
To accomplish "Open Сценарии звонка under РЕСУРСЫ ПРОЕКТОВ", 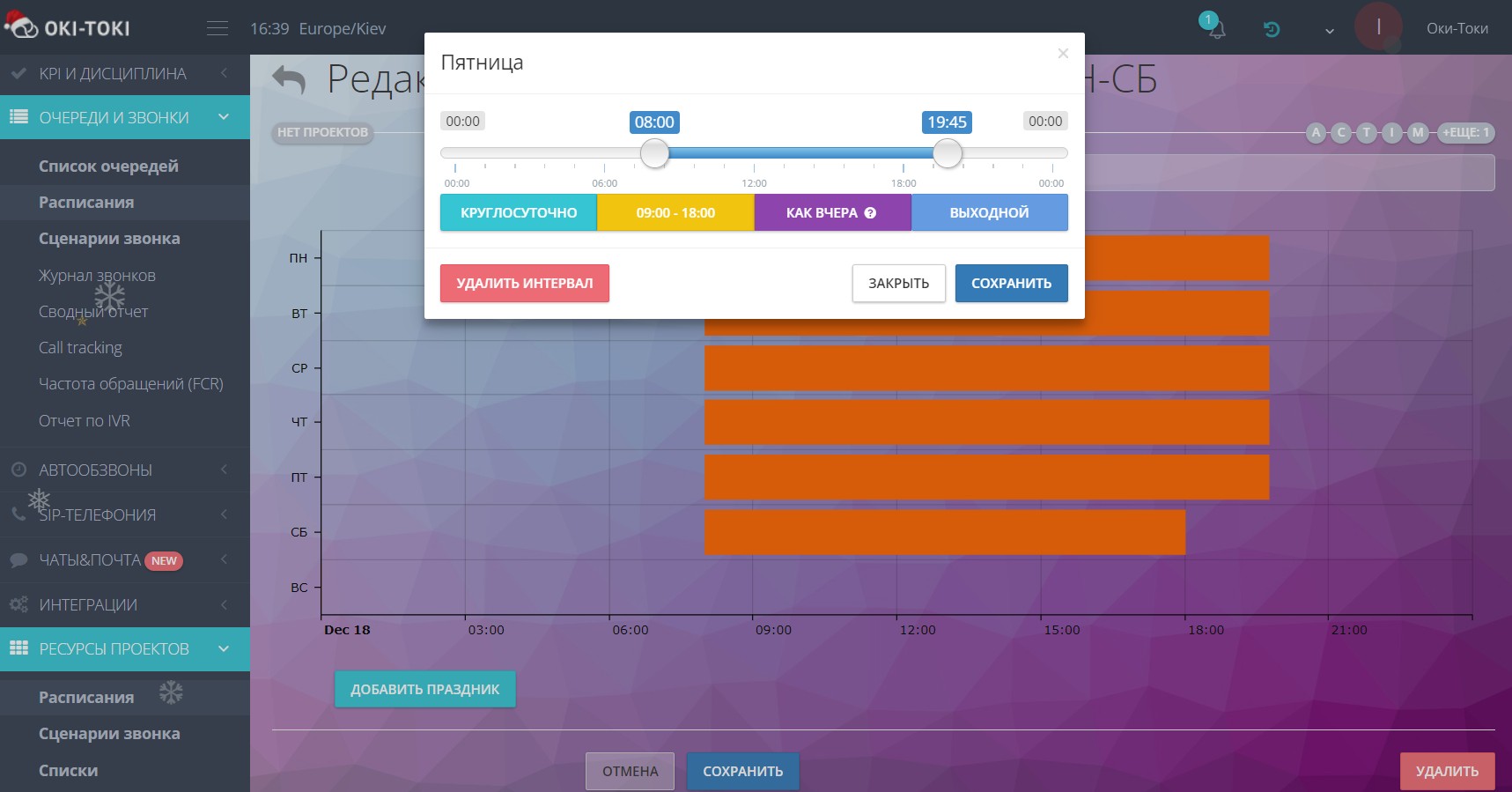I will (x=109, y=733).
